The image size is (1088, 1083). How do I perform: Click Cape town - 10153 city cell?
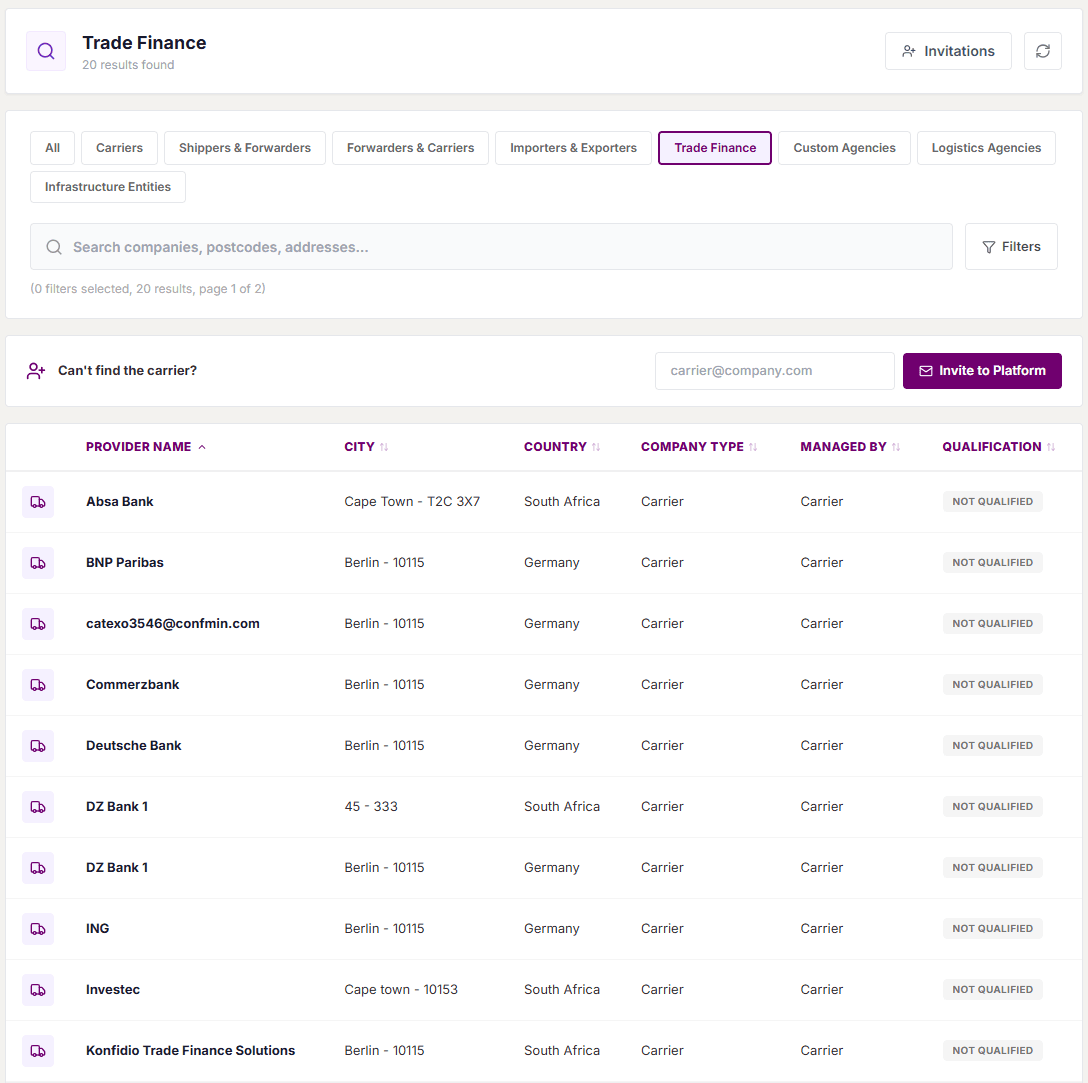pos(401,990)
